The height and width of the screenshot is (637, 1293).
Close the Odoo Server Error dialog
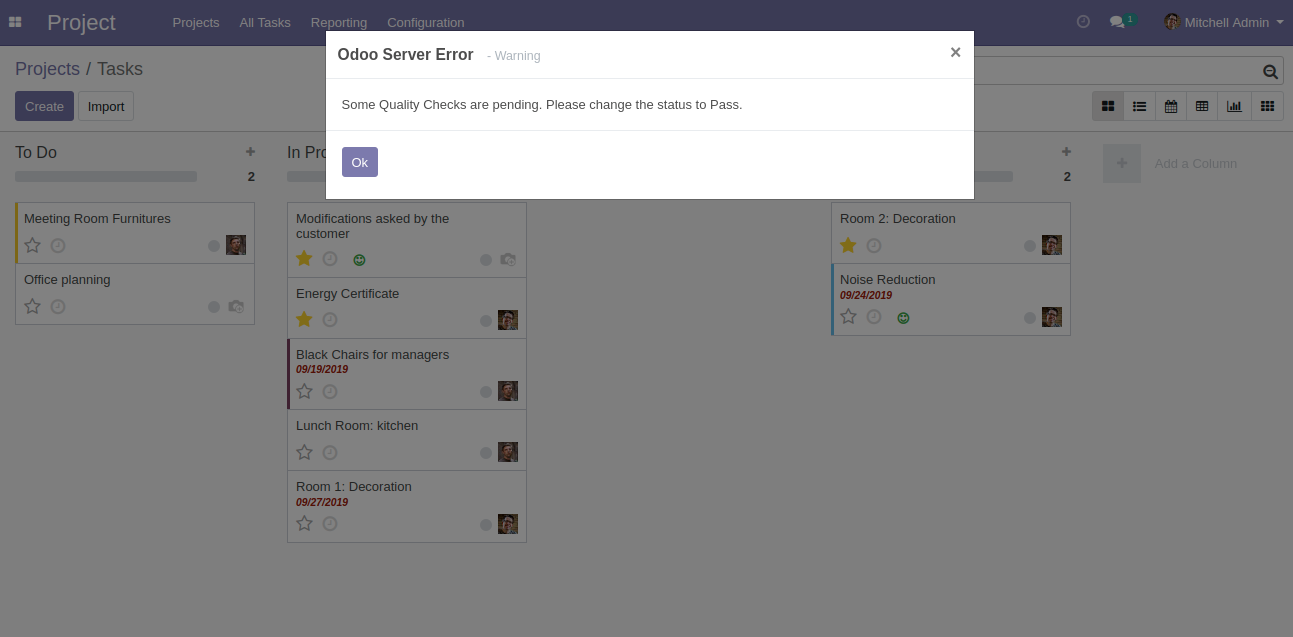pyautogui.click(x=955, y=53)
